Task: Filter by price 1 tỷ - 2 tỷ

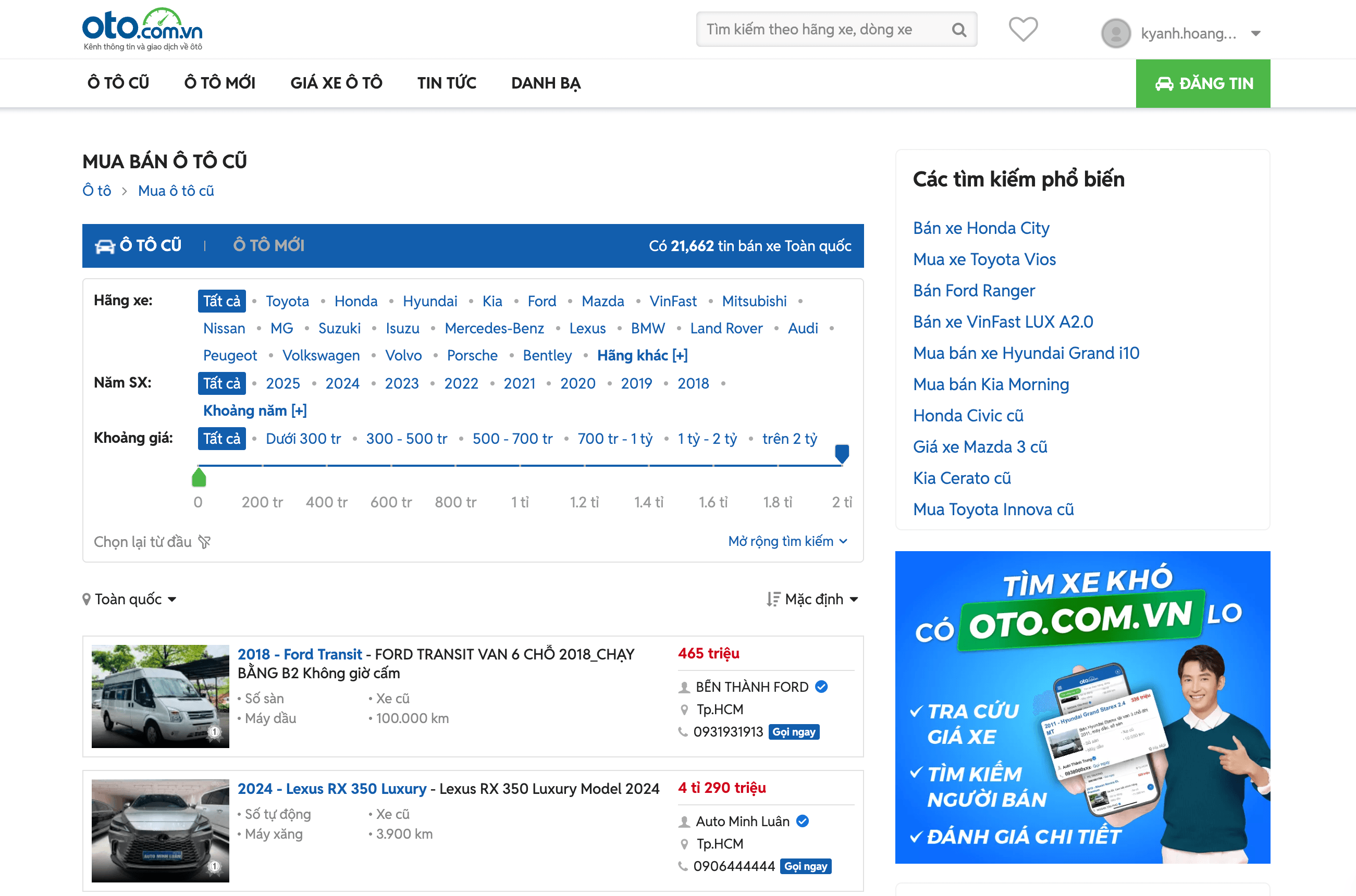Action: (x=707, y=439)
